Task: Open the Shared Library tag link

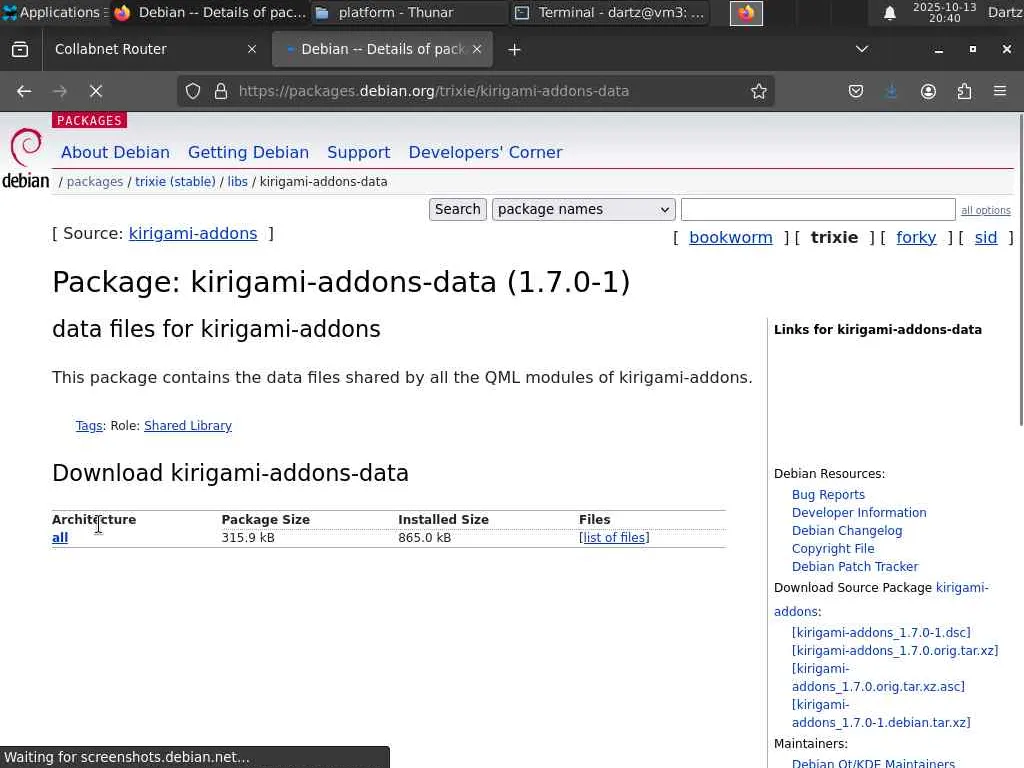Action: 187,426
